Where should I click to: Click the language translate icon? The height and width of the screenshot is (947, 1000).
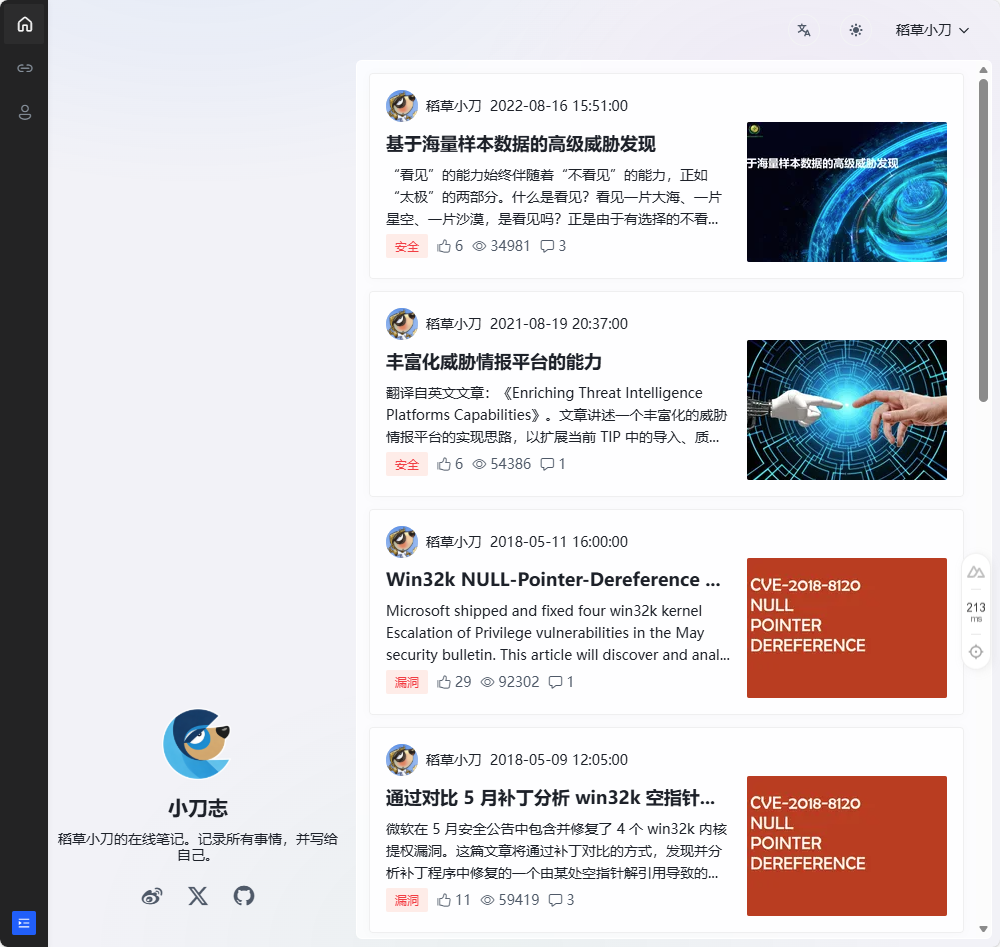click(x=803, y=30)
